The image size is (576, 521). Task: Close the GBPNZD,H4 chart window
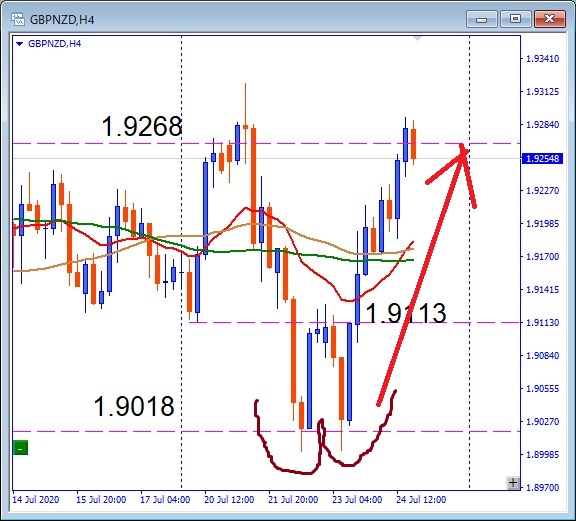(549, 19)
